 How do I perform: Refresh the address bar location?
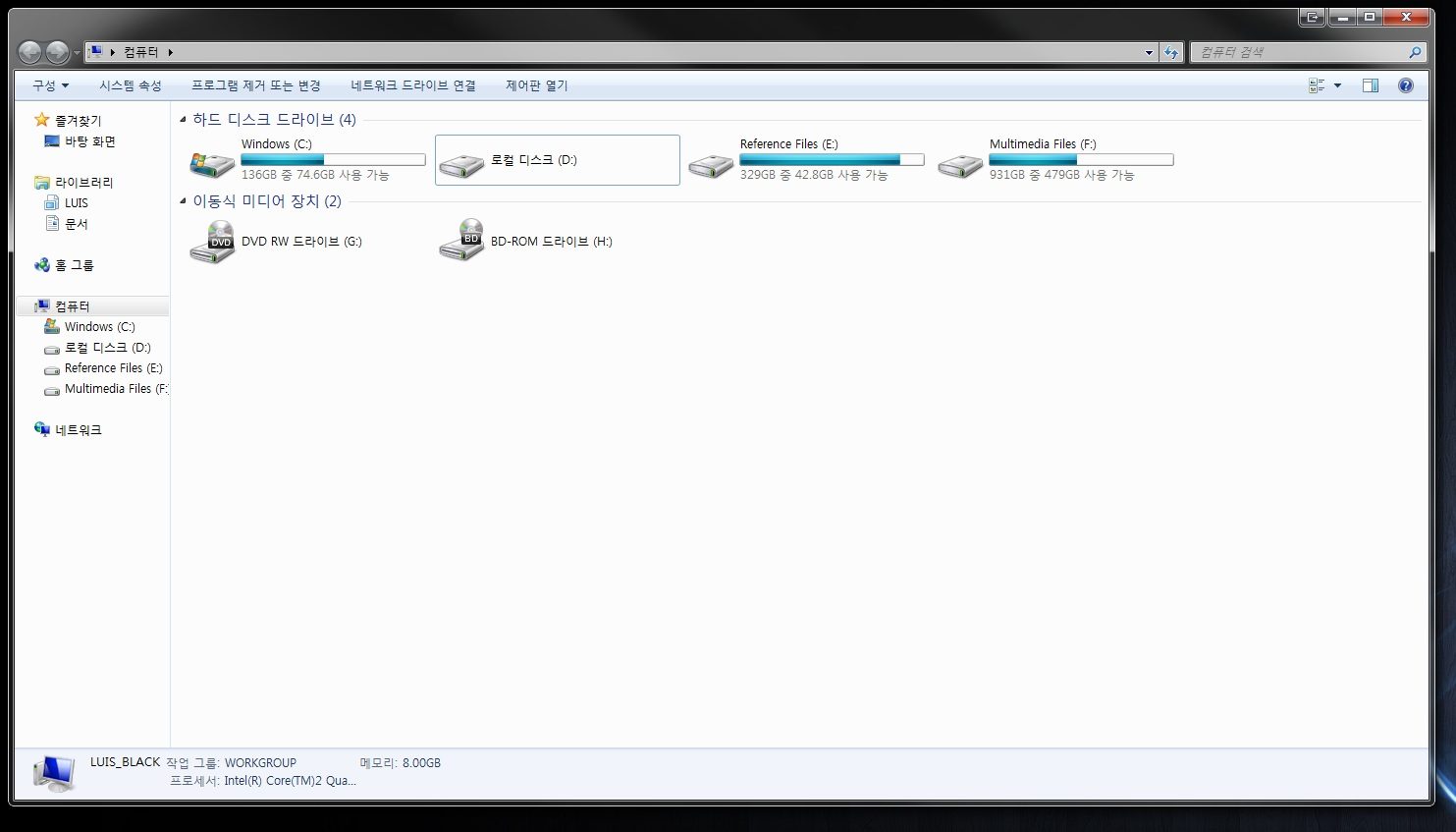coord(1170,53)
